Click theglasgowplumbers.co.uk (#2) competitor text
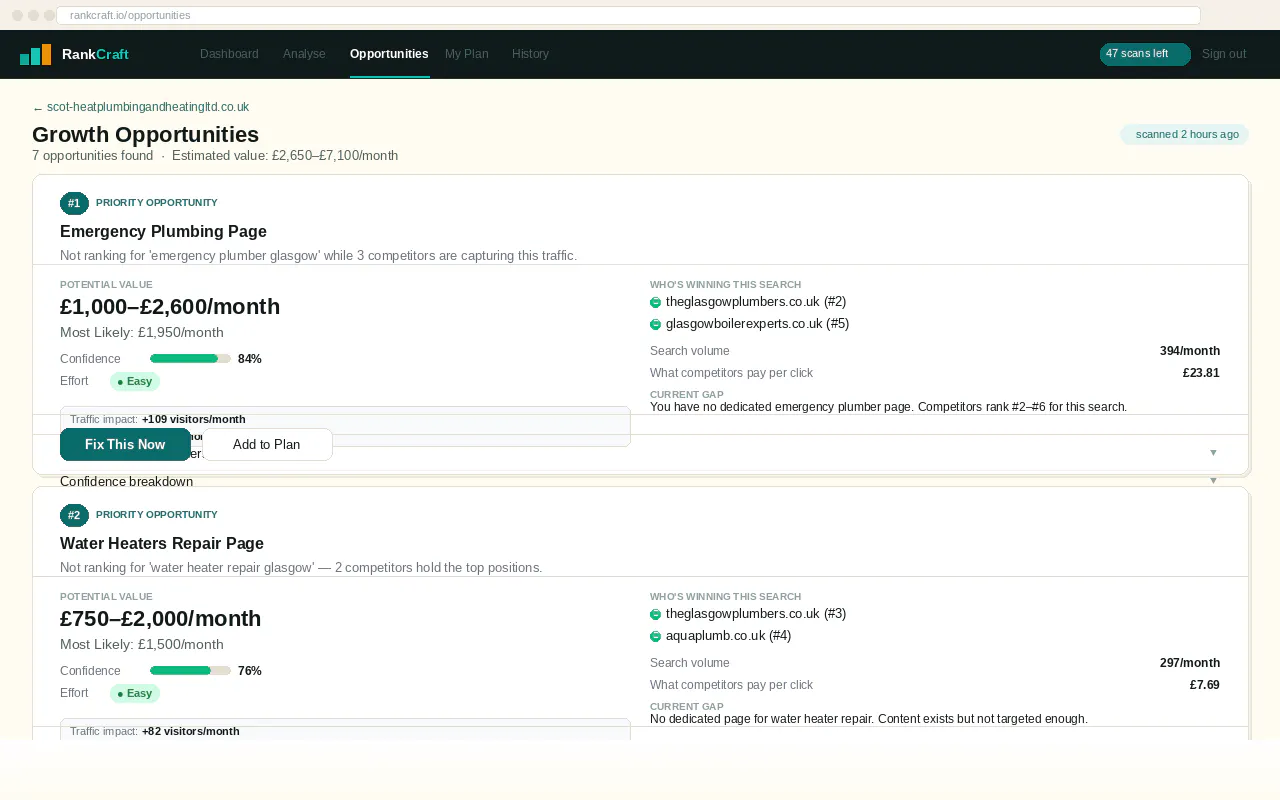 [x=756, y=302]
